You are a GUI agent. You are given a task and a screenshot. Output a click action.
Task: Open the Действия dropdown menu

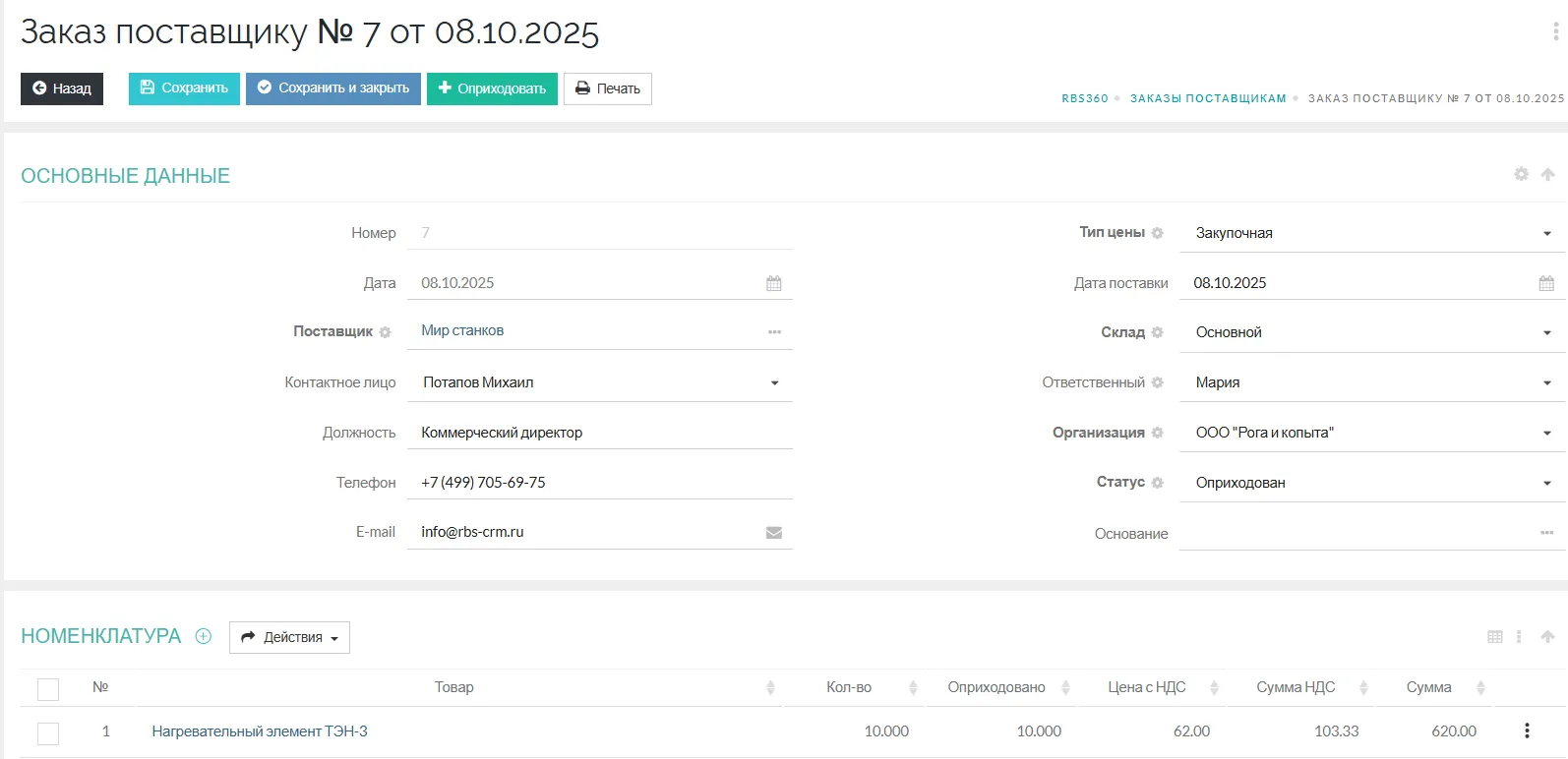289,637
